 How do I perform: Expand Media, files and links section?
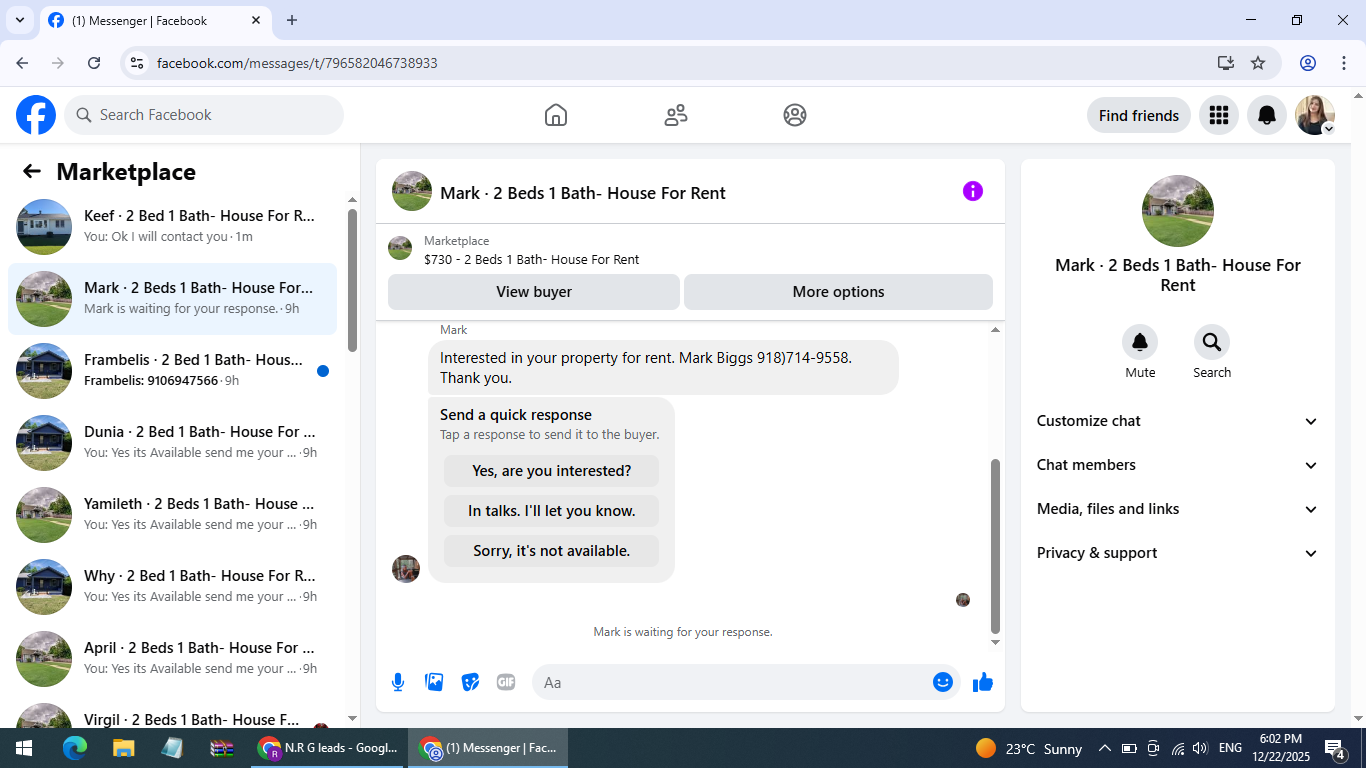1178,509
